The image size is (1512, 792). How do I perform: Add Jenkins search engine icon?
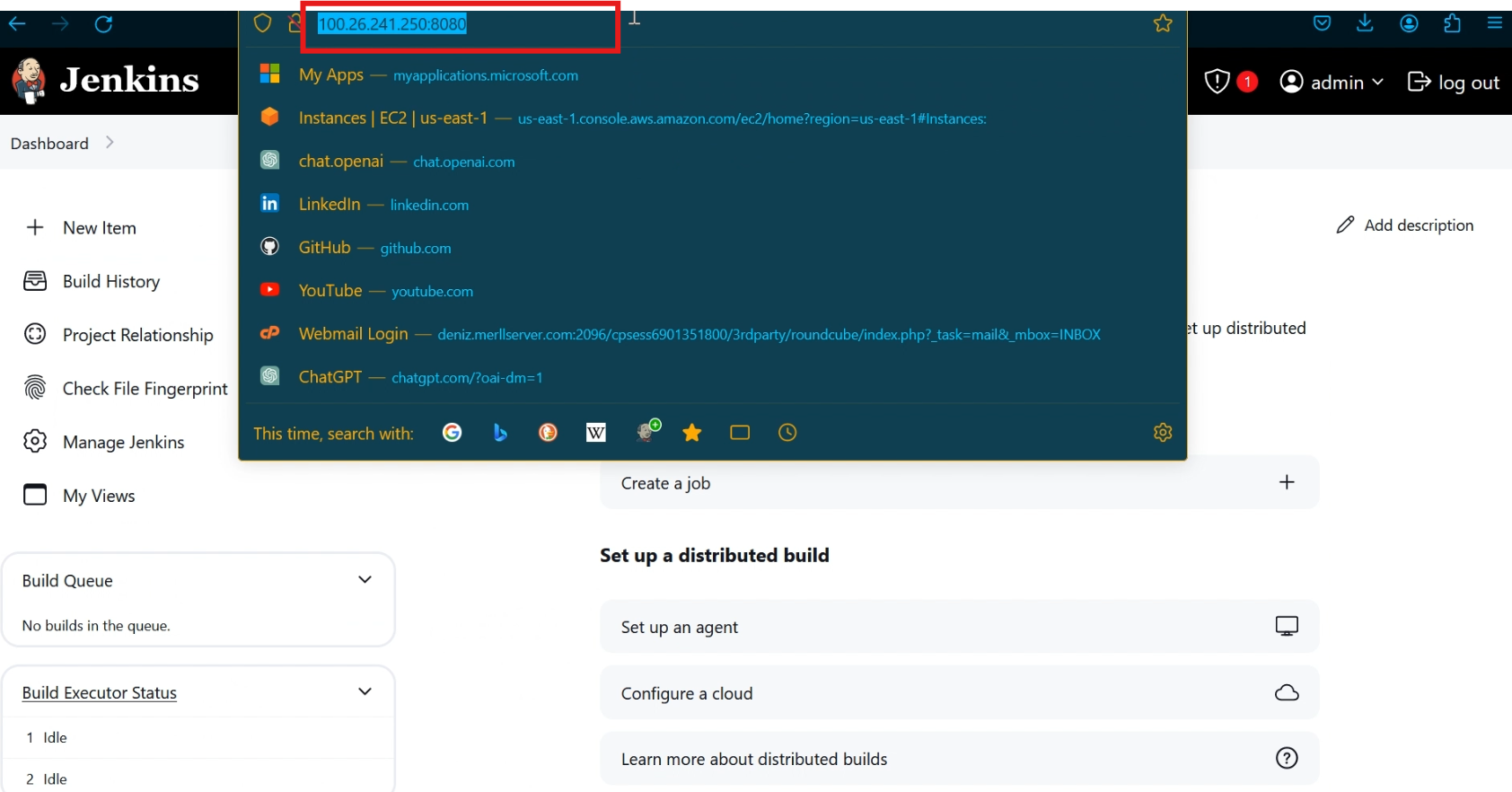(x=647, y=431)
